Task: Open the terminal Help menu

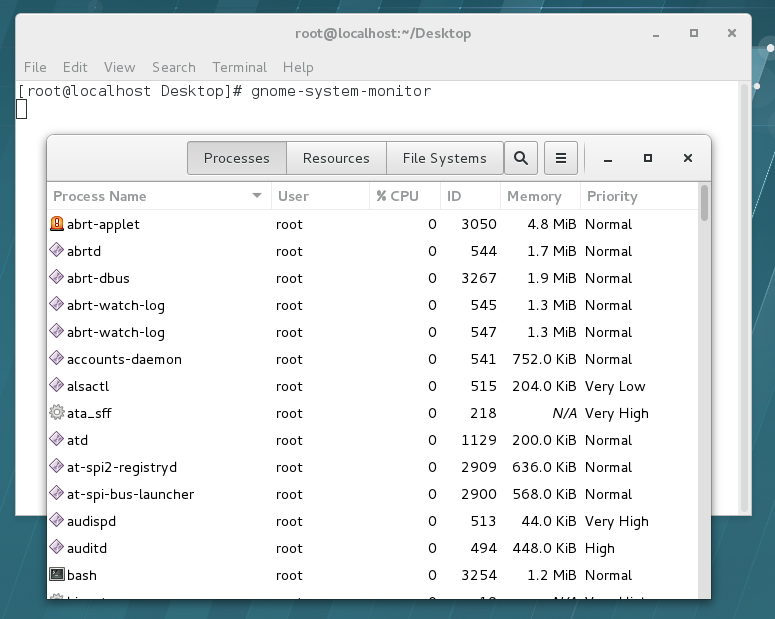Action: pos(298,67)
